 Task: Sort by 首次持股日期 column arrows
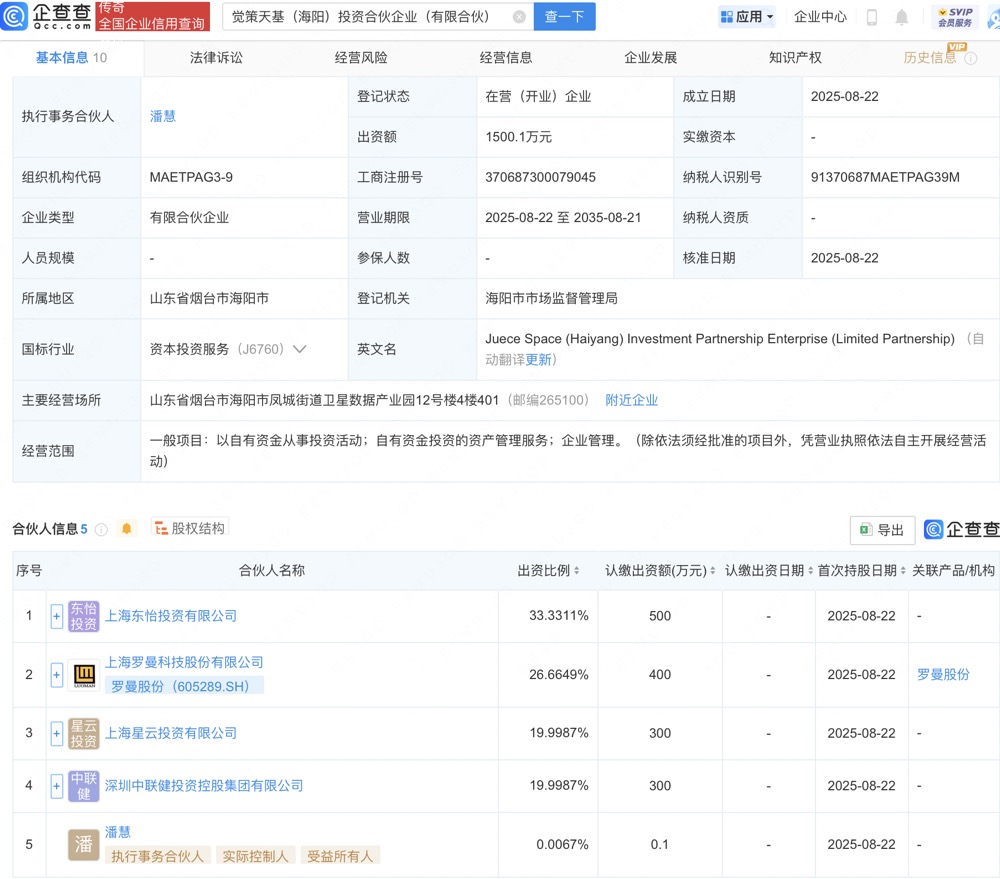point(903,571)
